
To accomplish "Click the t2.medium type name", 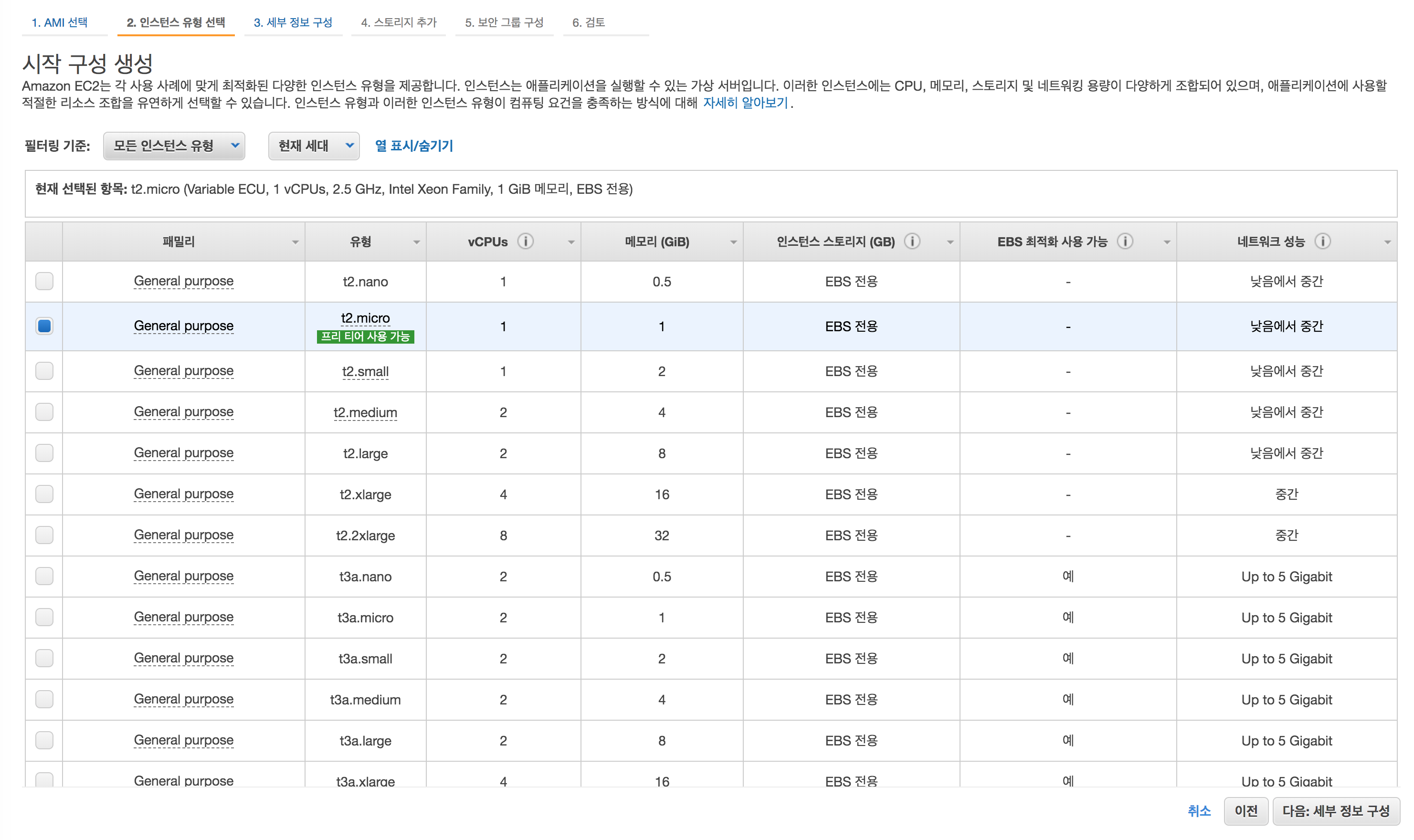I will [365, 413].
